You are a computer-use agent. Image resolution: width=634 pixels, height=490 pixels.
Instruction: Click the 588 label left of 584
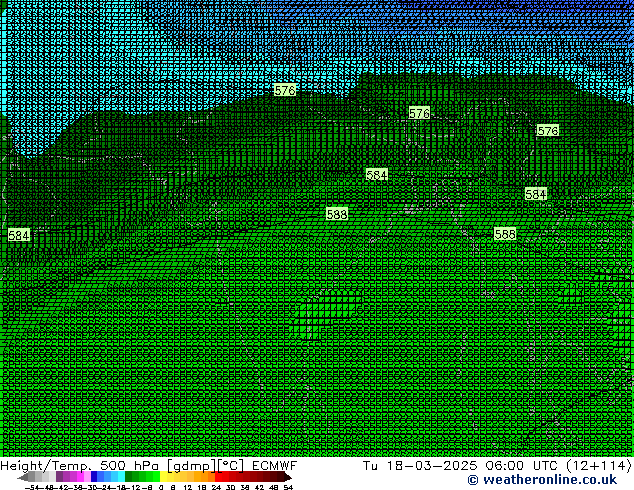click(x=336, y=214)
